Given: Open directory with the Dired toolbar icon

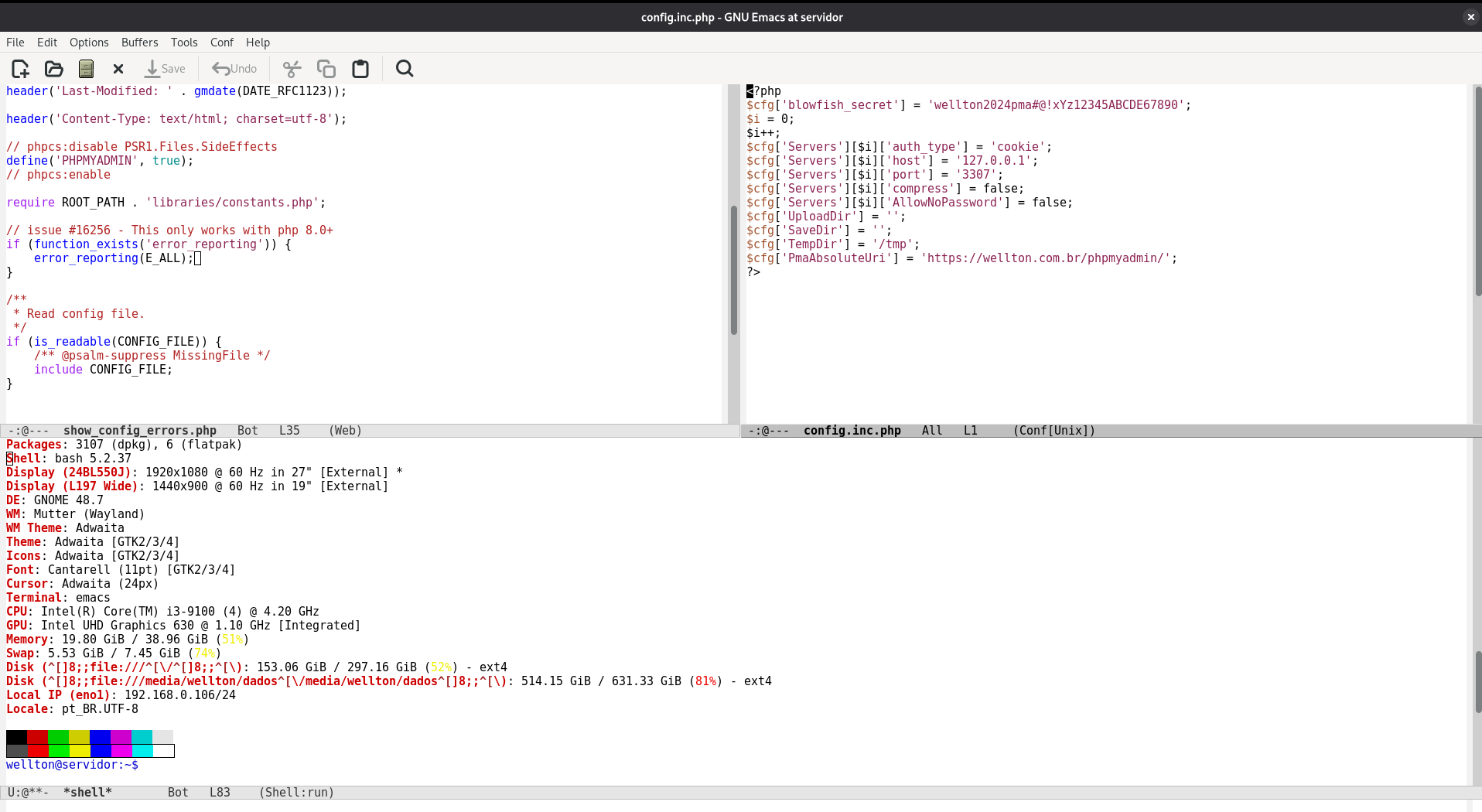Looking at the screenshot, I should click(86, 69).
